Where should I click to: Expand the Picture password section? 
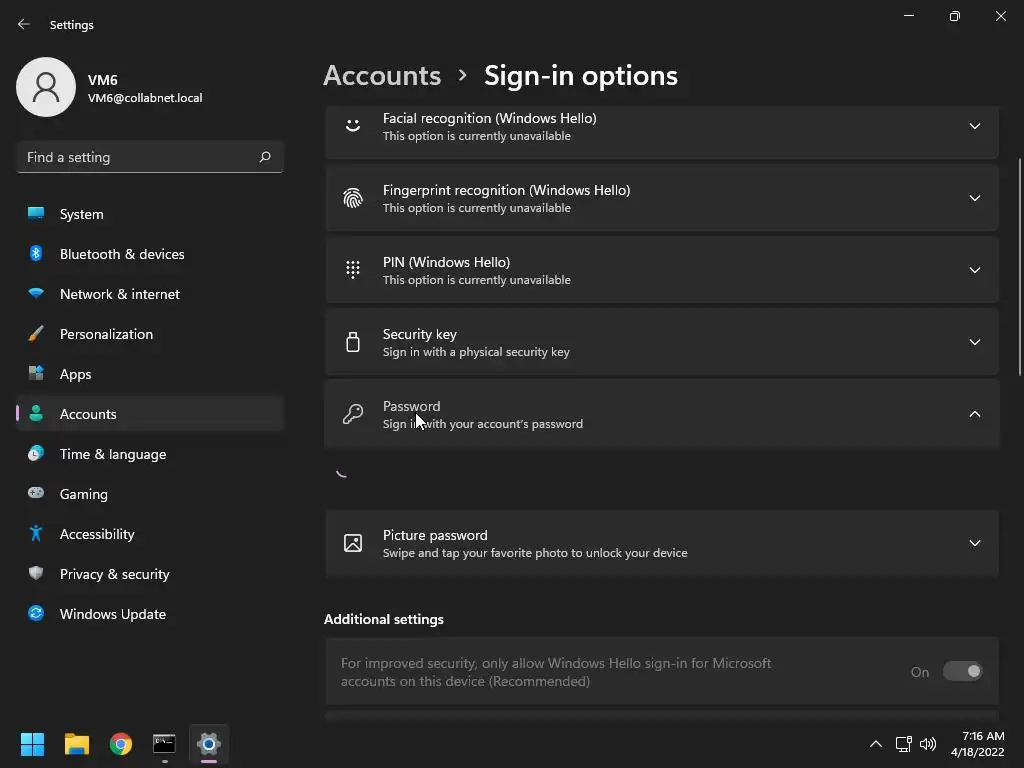pos(974,543)
